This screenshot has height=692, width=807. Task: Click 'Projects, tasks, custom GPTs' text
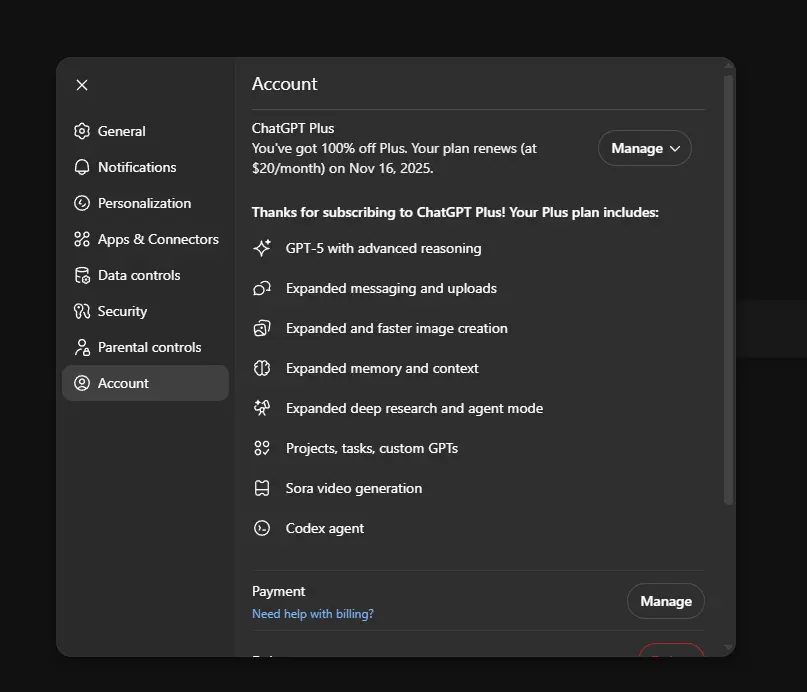point(372,449)
